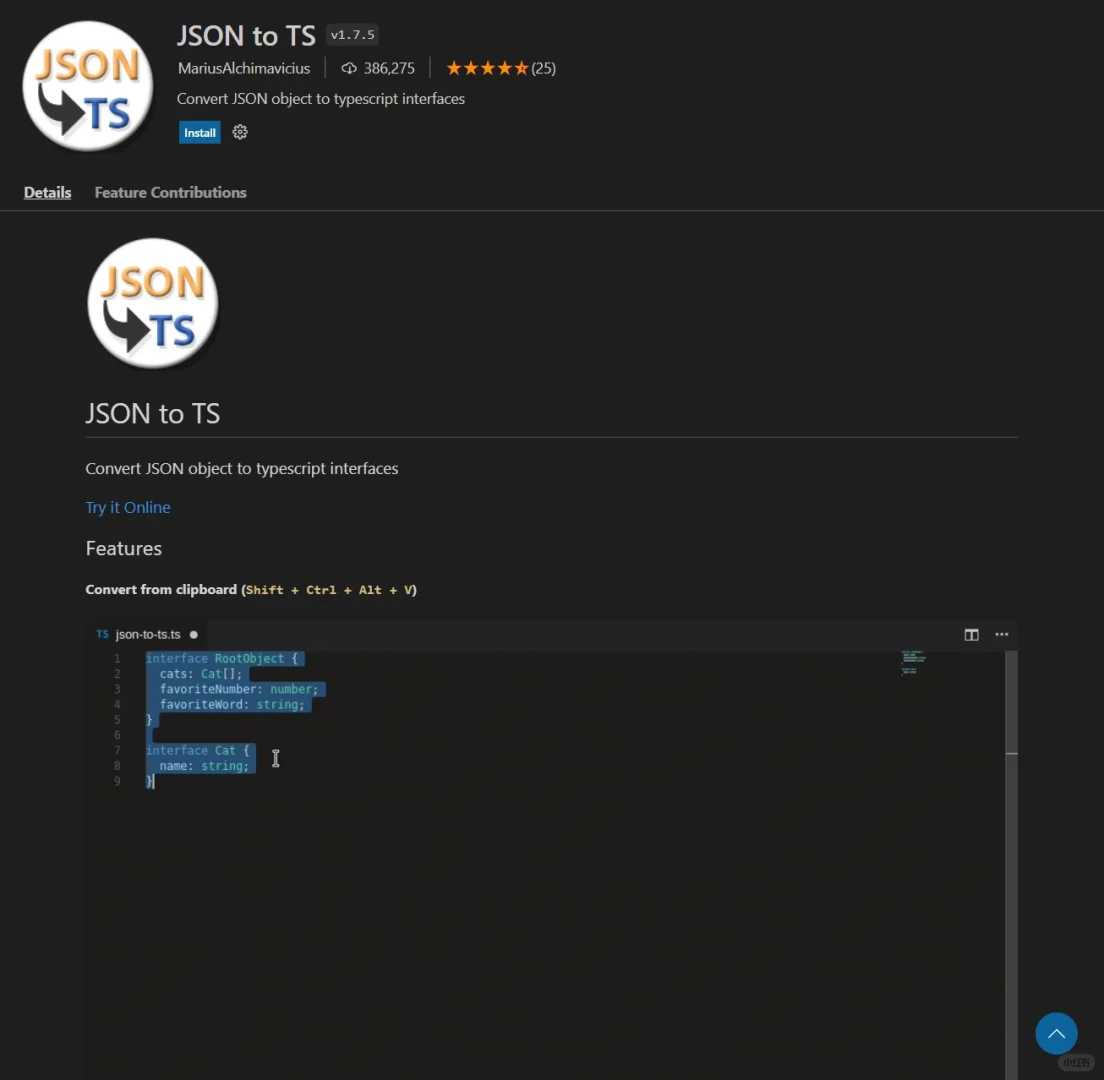Viewport: 1104px width, 1080px height.
Task: Click the vertical scrollbar in the code editor
Action: click(1013, 700)
